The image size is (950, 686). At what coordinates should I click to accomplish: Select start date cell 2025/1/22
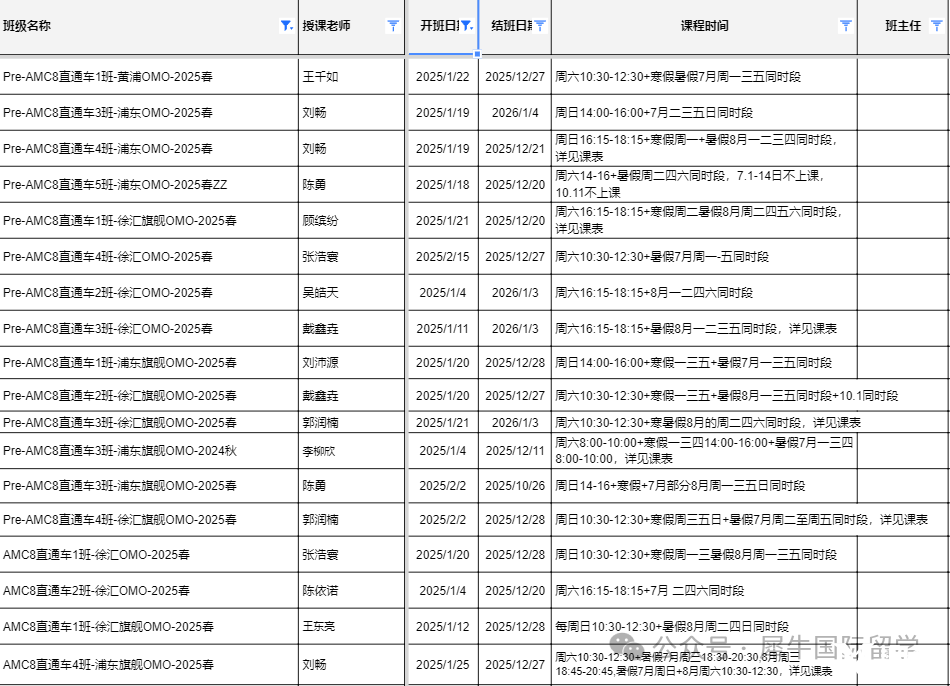(443, 76)
